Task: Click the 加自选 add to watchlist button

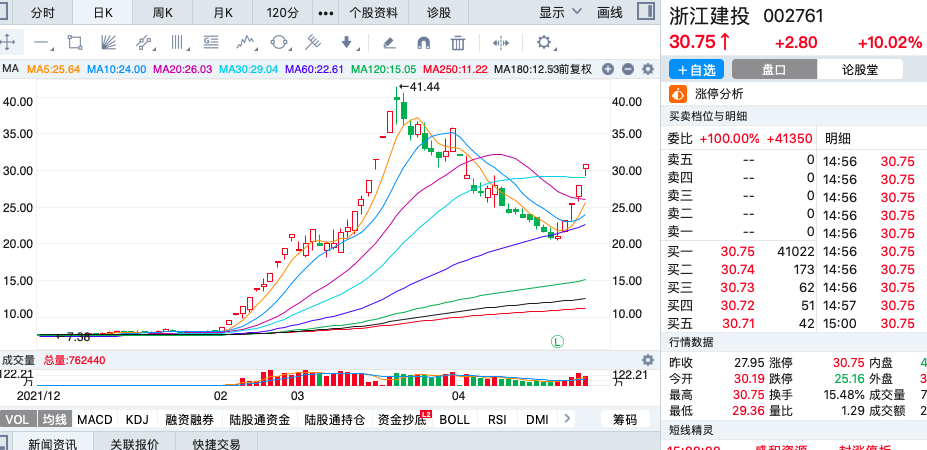Action: [x=696, y=70]
